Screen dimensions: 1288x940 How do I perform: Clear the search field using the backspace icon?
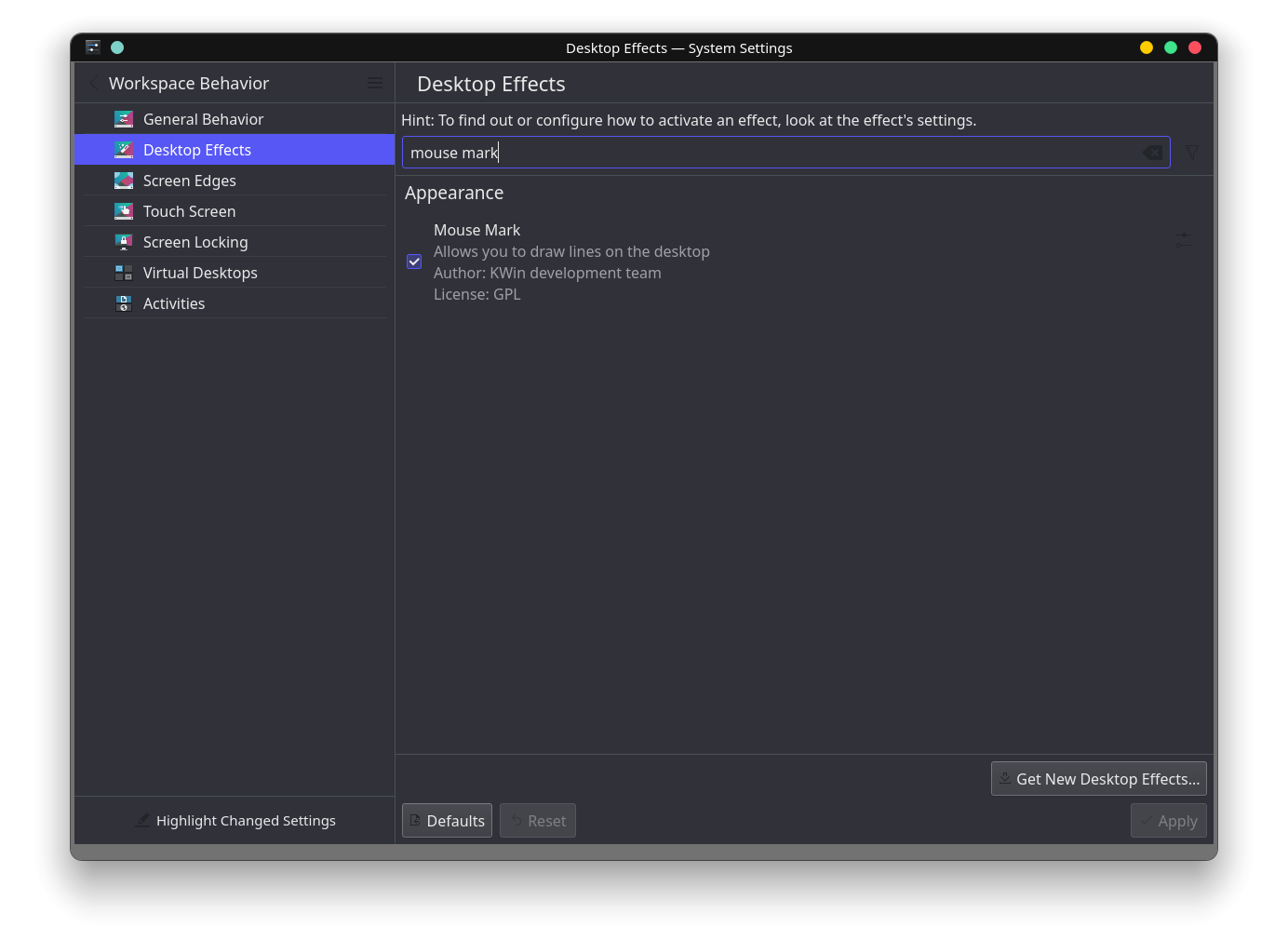click(1151, 152)
